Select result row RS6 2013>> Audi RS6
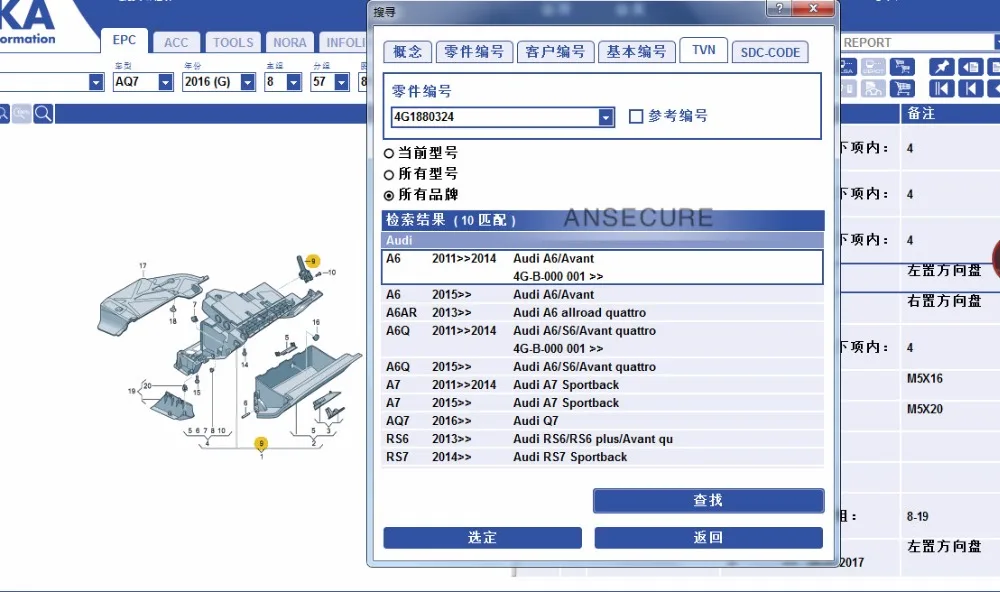Screen dimensions: 1000x592 (602, 439)
